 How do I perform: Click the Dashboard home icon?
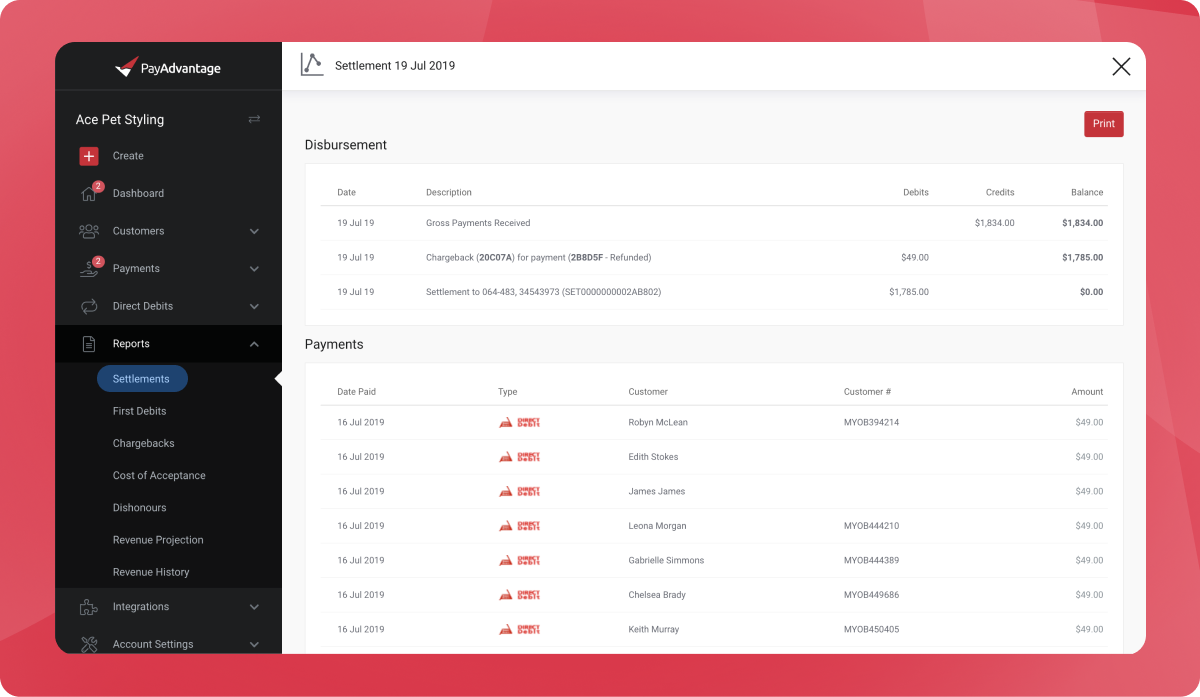point(89,194)
